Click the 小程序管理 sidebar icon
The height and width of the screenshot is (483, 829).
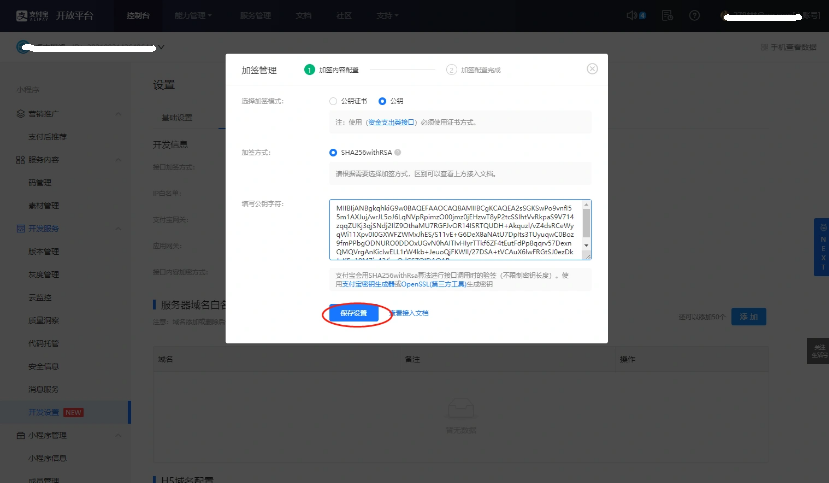21,435
